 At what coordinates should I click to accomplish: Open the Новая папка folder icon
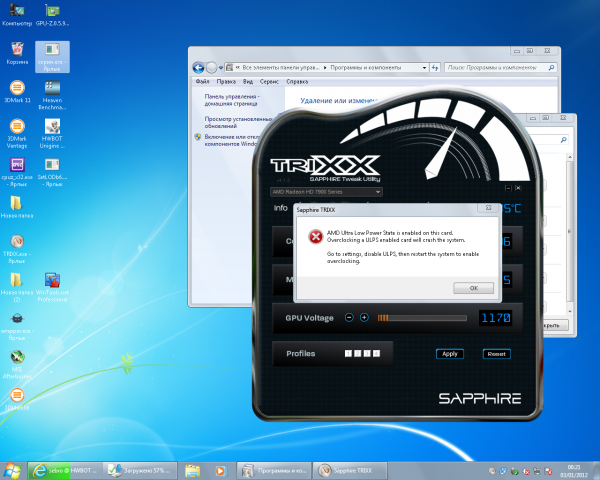17,207
